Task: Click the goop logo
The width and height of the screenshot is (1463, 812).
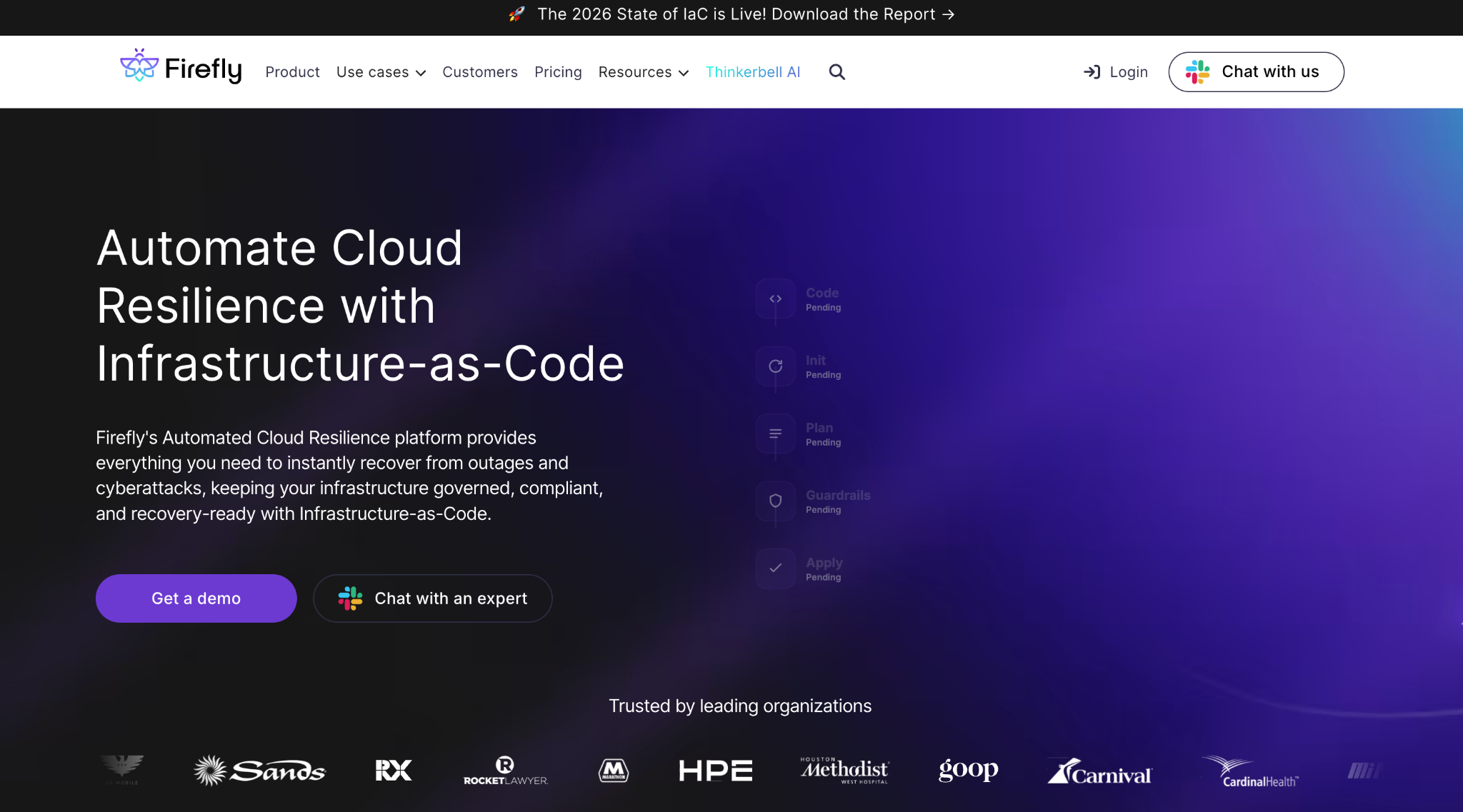Action: coord(968,770)
